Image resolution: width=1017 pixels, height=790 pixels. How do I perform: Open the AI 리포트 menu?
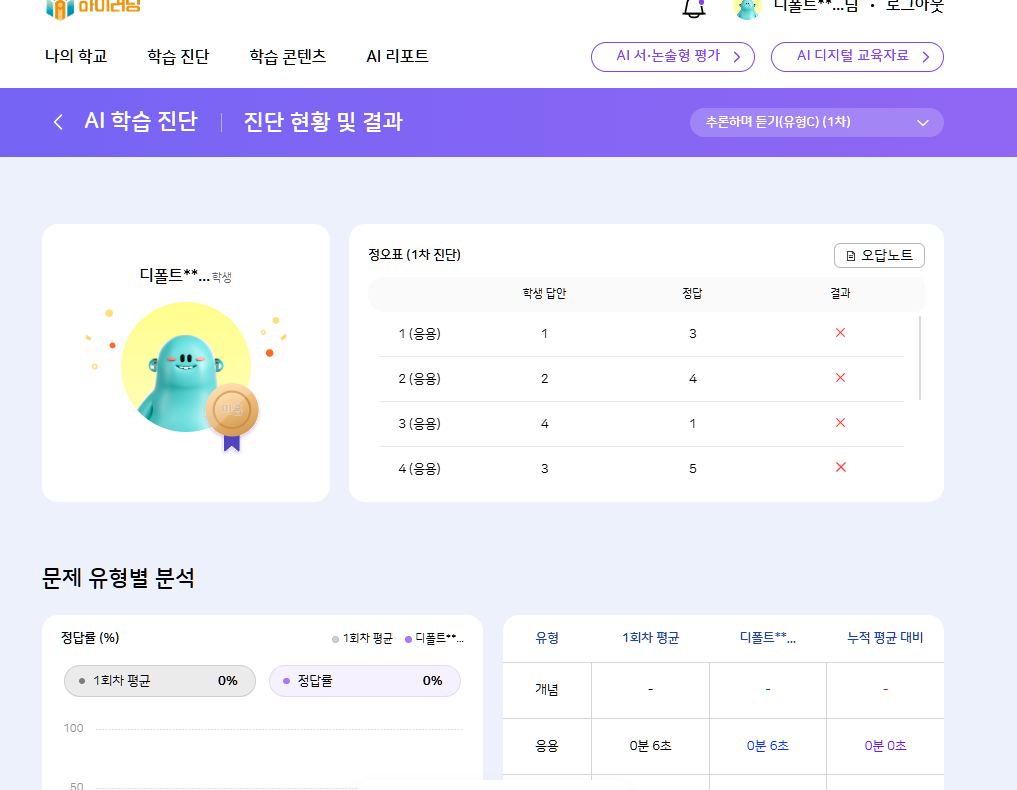point(397,57)
